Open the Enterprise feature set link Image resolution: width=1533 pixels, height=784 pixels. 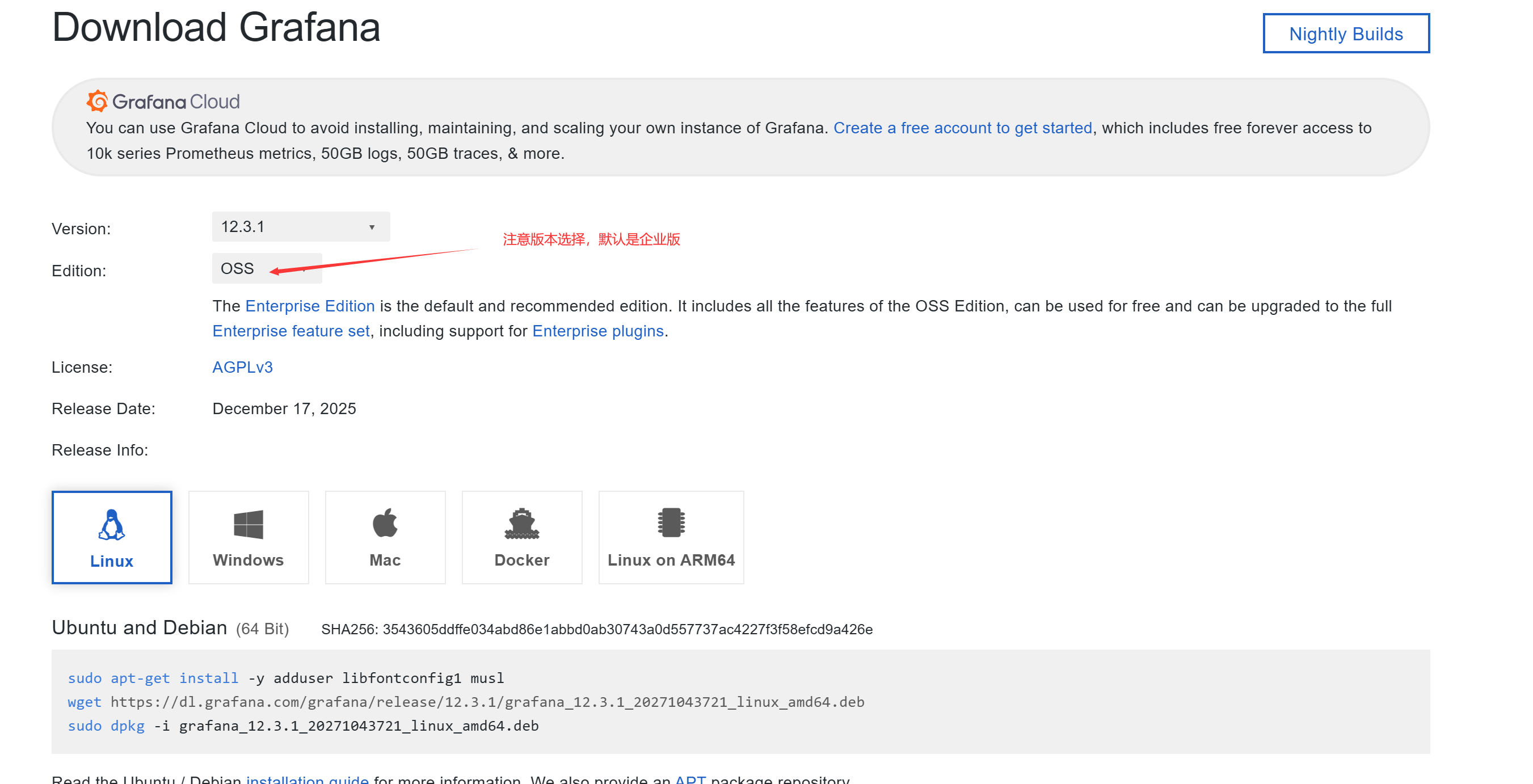tap(291, 331)
